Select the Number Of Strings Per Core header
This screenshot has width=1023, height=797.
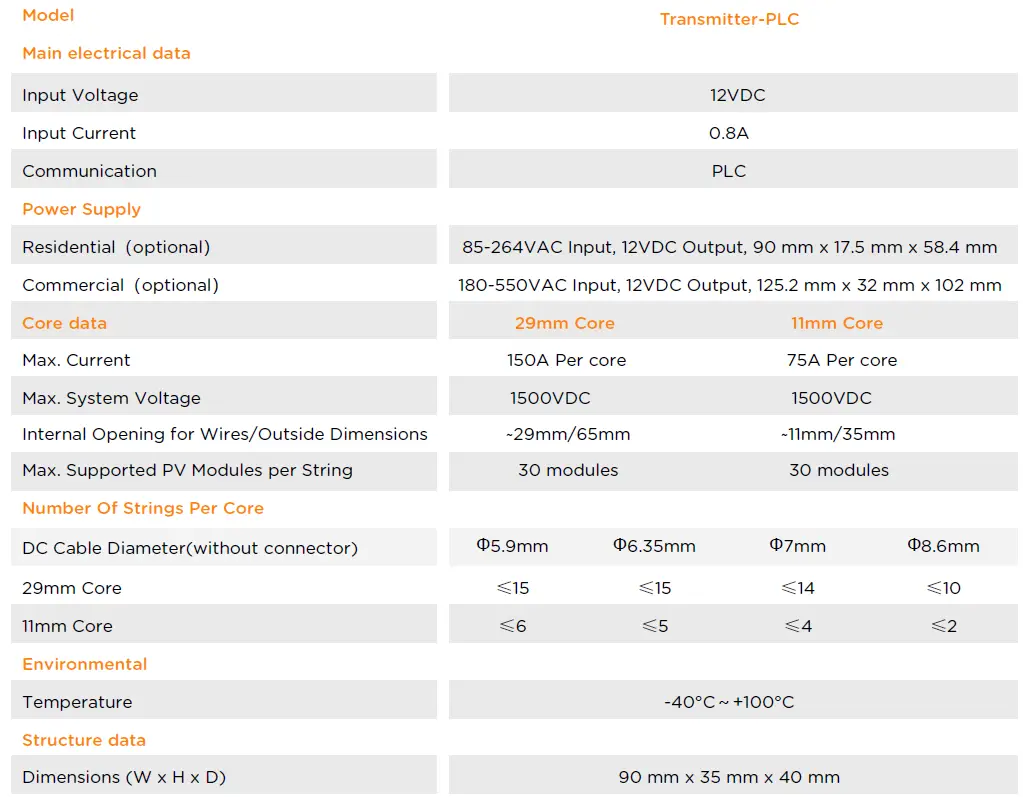tap(143, 508)
